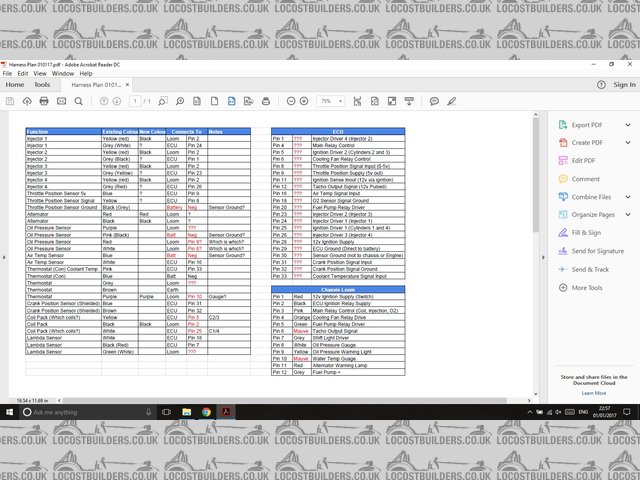Click the Windows Start button
640x480 pixels.
(x=9, y=412)
